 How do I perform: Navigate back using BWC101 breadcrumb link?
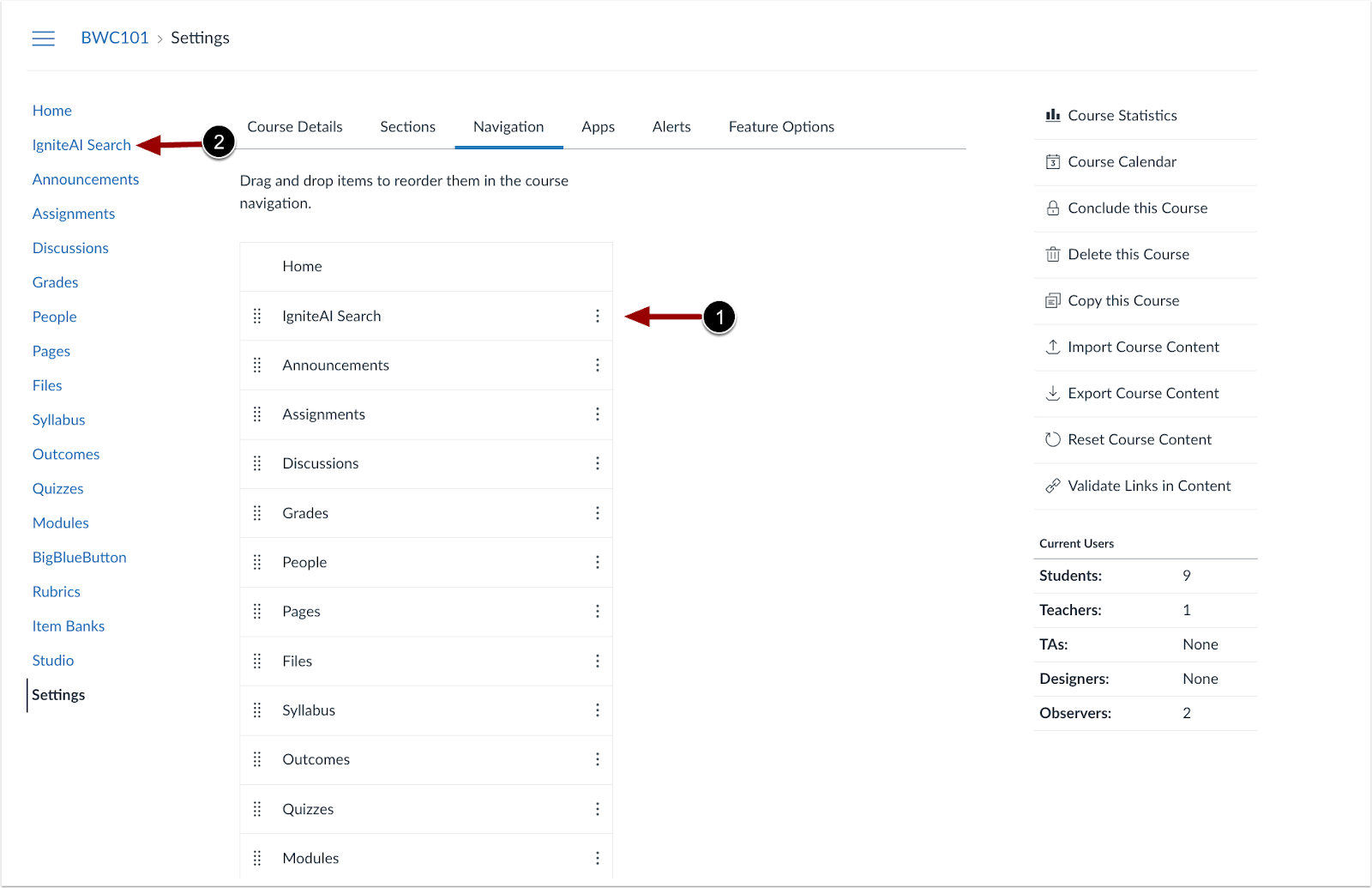[x=115, y=37]
